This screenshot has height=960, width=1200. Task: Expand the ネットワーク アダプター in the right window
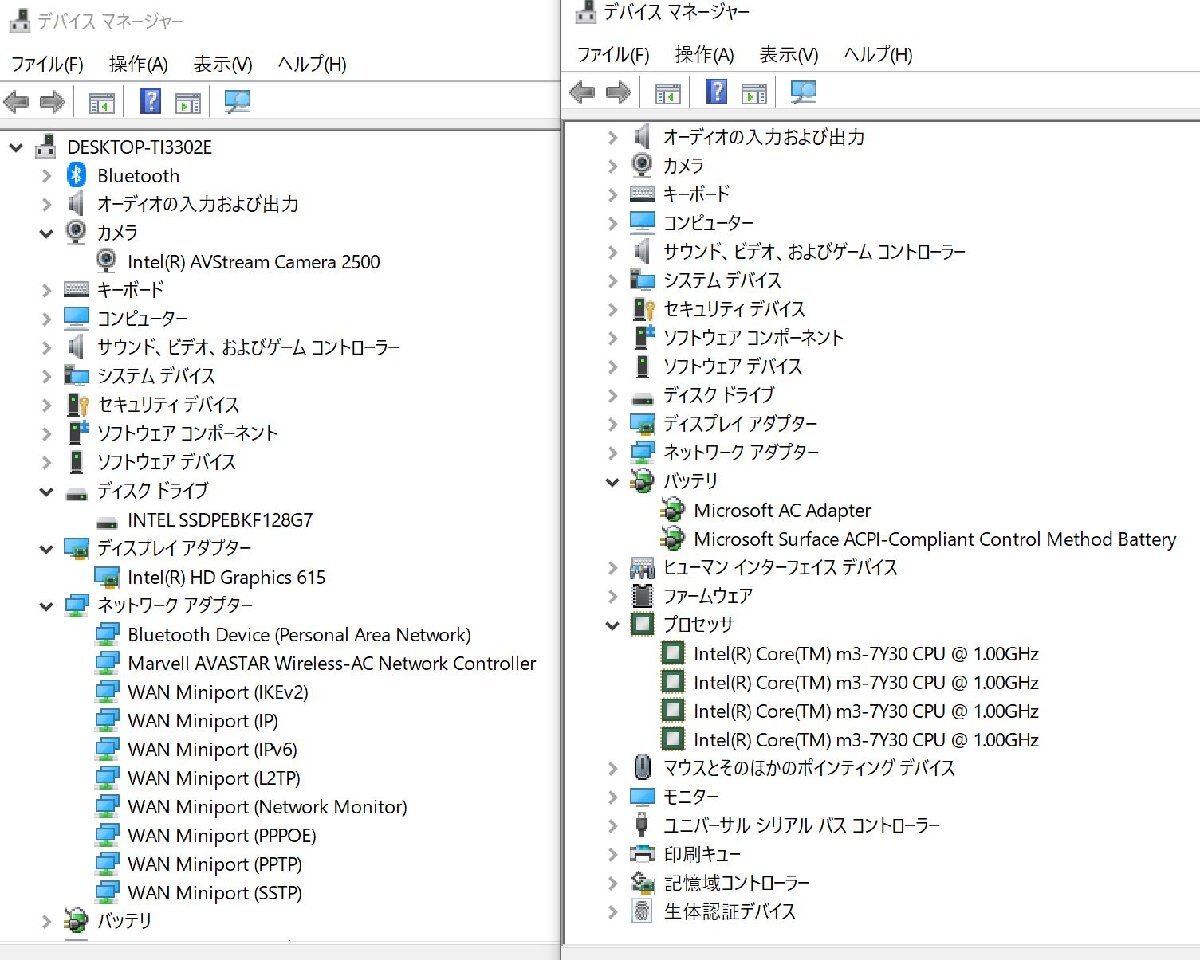pos(613,452)
